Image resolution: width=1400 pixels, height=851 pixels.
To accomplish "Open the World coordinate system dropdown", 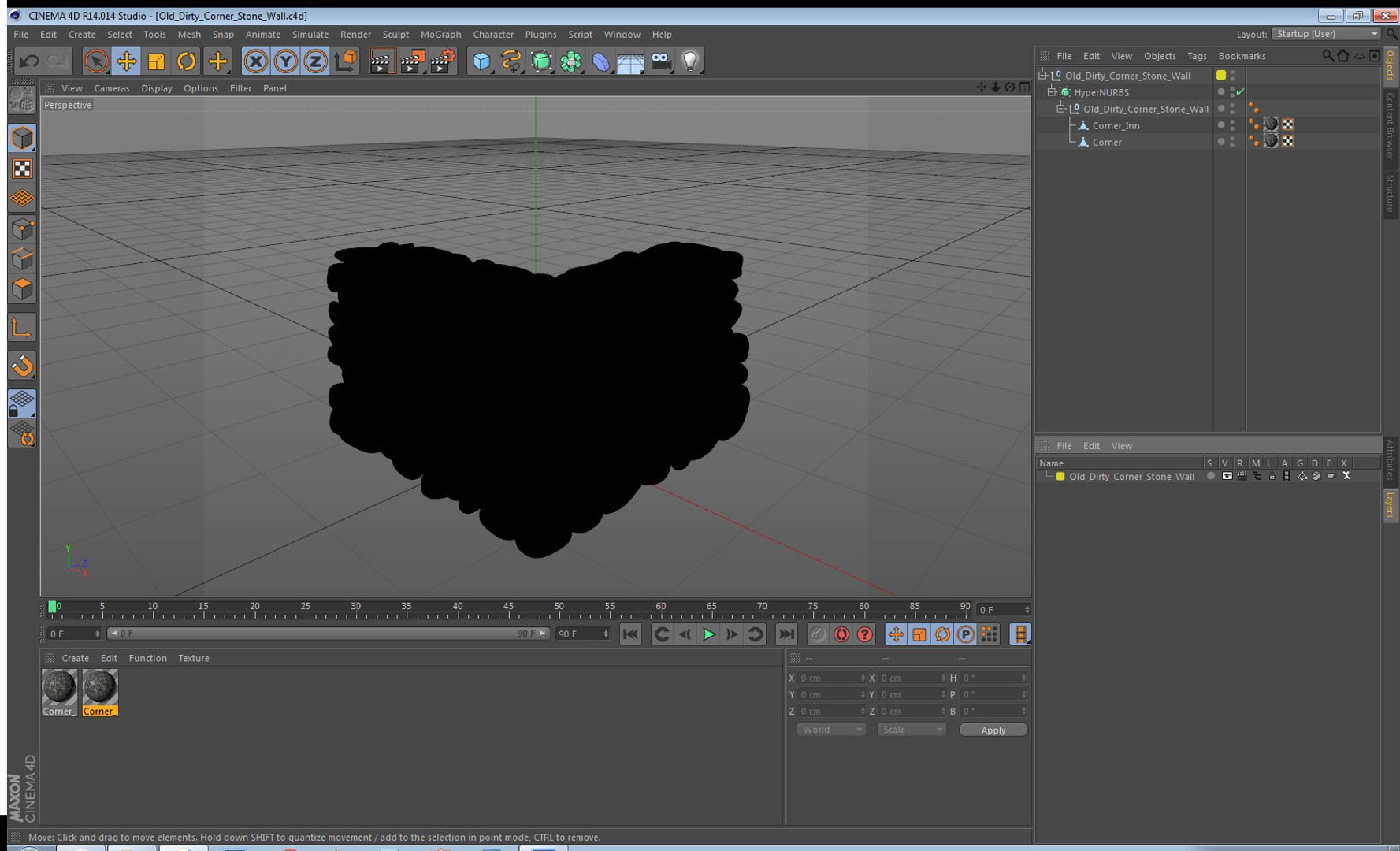I will click(831, 730).
